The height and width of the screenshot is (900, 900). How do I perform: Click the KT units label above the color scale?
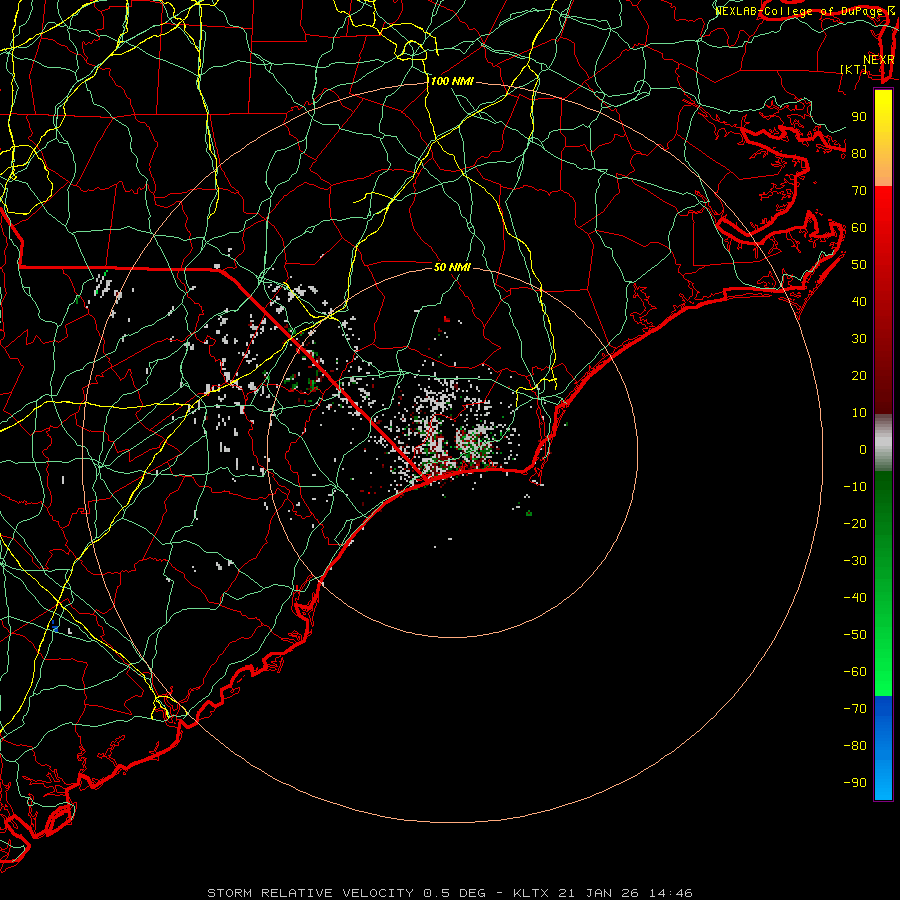click(x=854, y=69)
